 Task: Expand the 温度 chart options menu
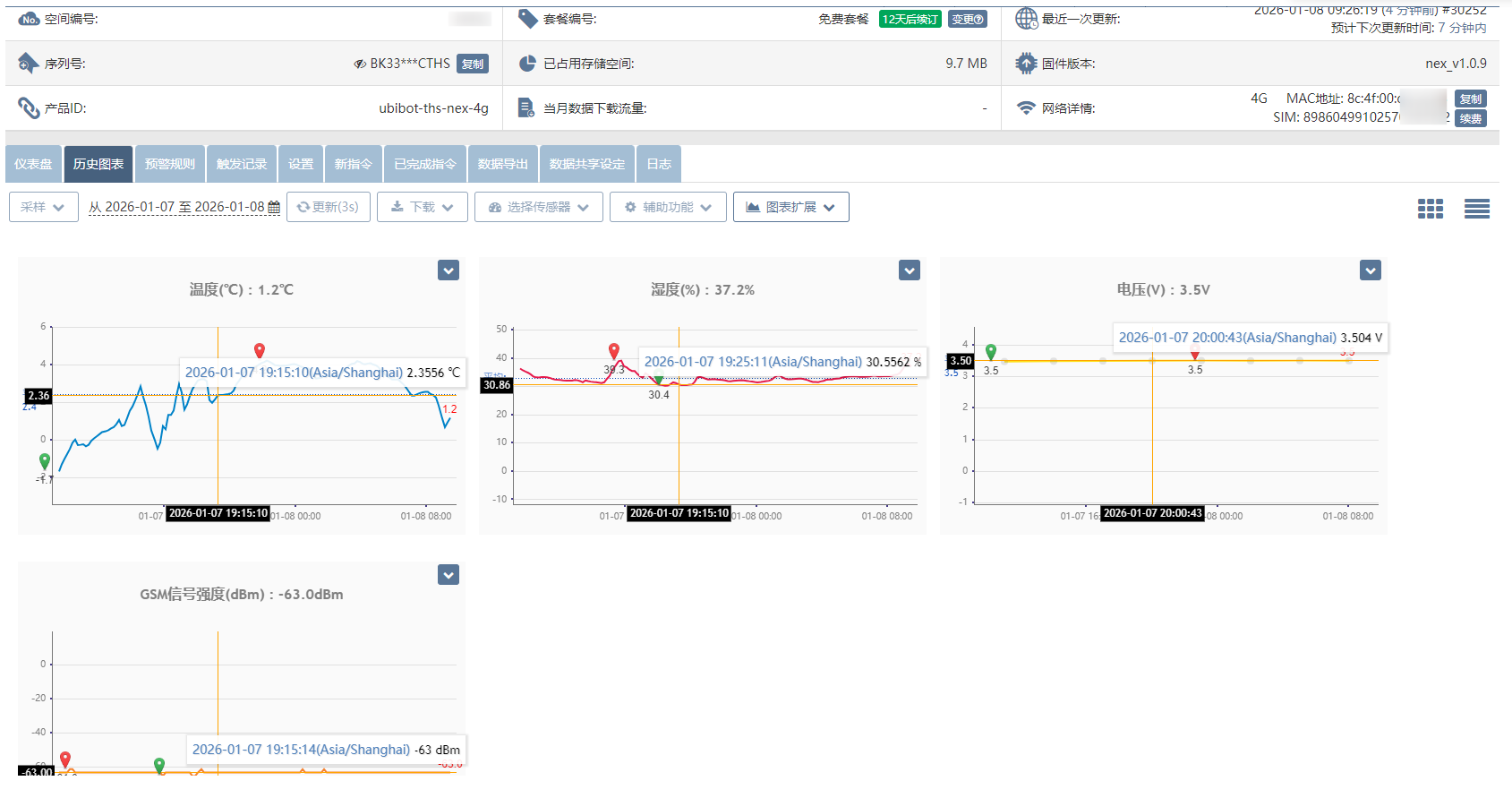pyautogui.click(x=448, y=270)
